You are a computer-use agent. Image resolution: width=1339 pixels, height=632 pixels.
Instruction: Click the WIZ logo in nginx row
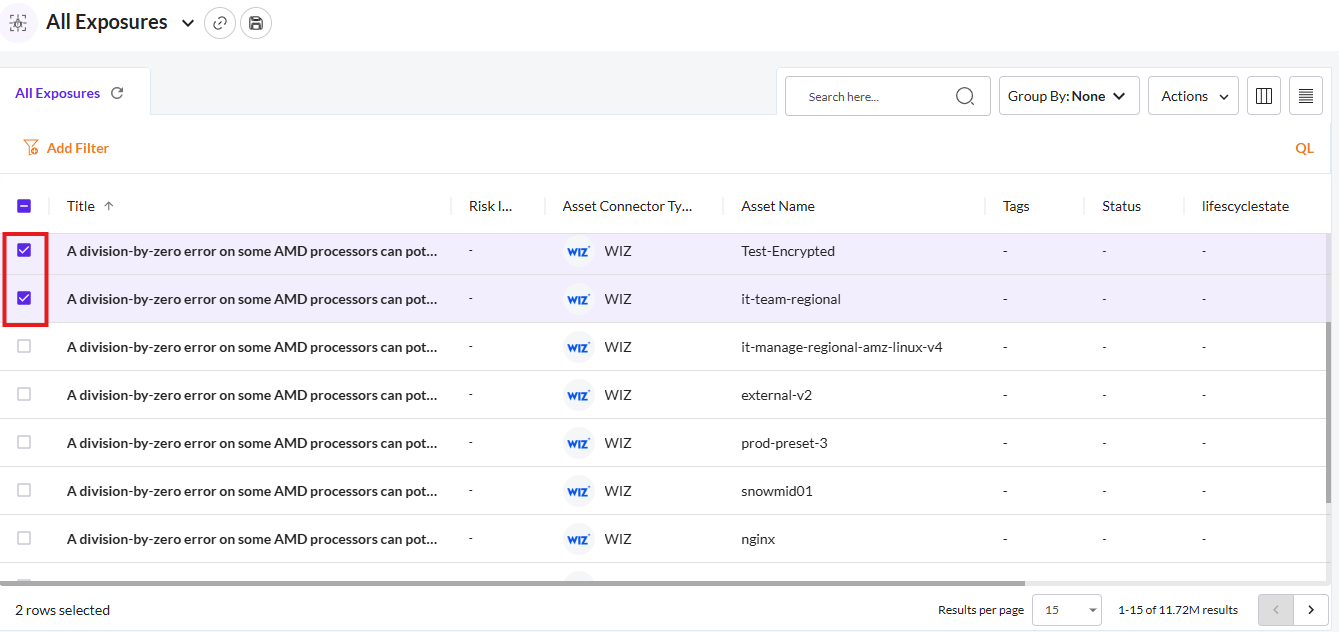click(x=578, y=539)
